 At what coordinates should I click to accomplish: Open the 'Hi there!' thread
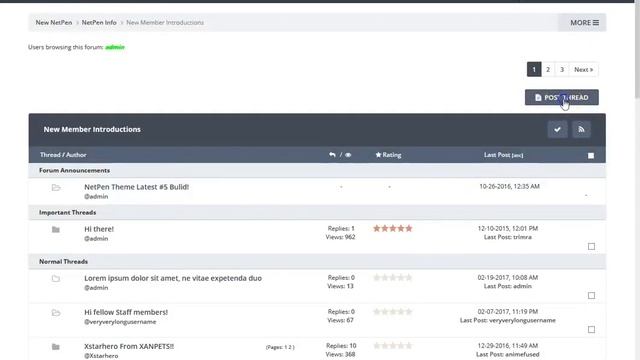99,229
